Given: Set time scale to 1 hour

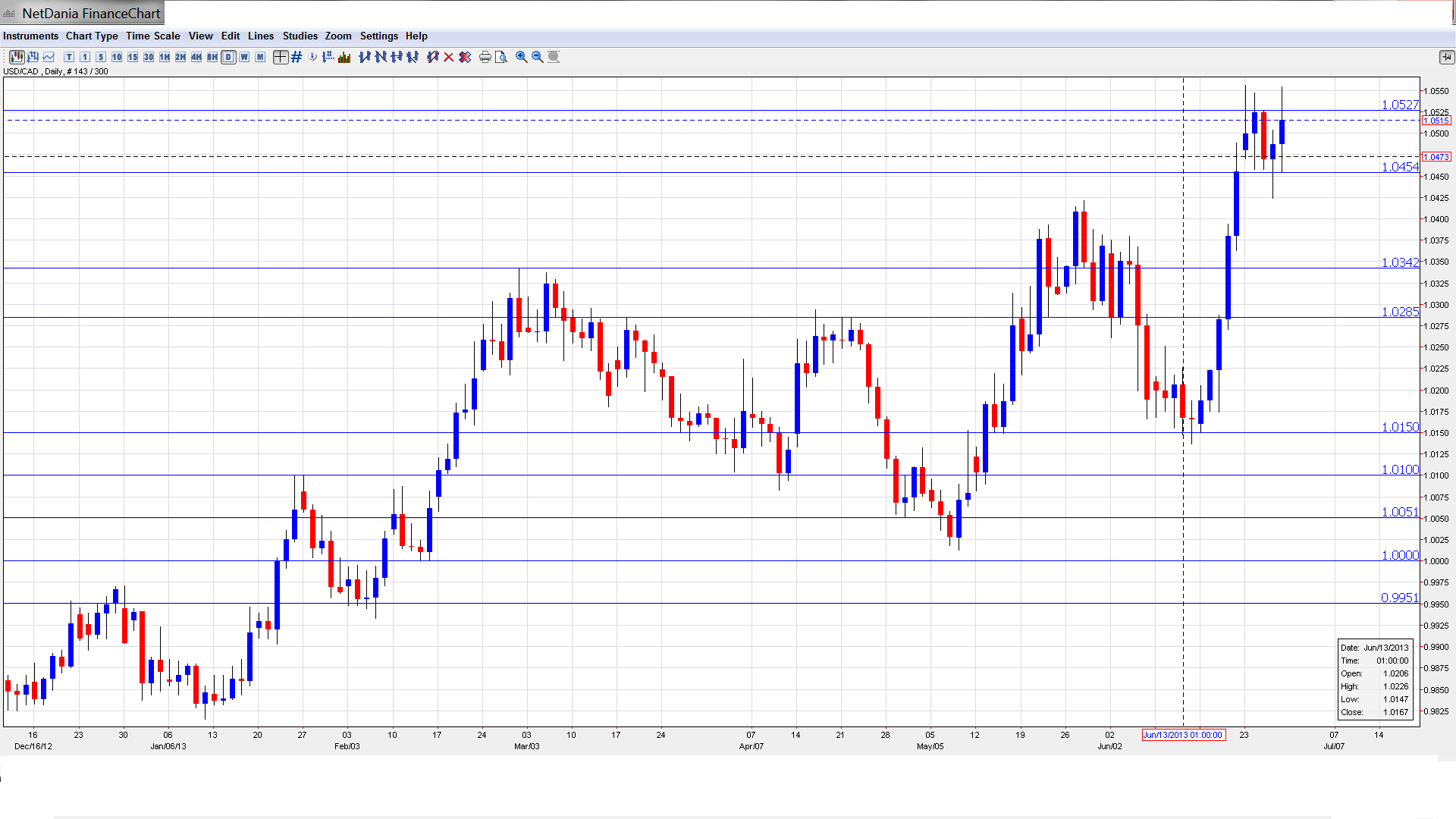Looking at the screenshot, I should (x=165, y=57).
